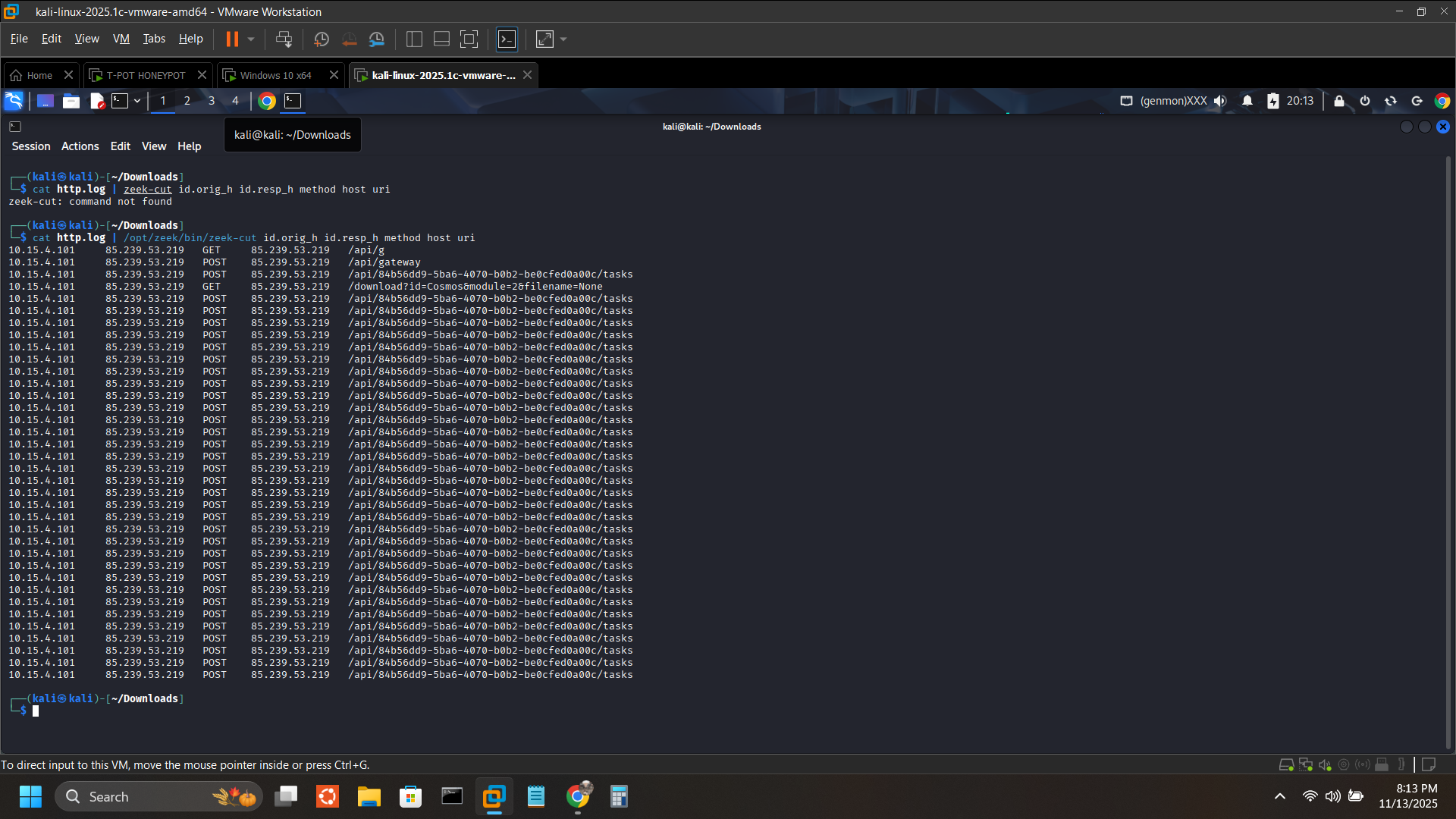Click the Kali panel clock showing 20:13
This screenshot has height=819, width=1456.
coord(1300,101)
